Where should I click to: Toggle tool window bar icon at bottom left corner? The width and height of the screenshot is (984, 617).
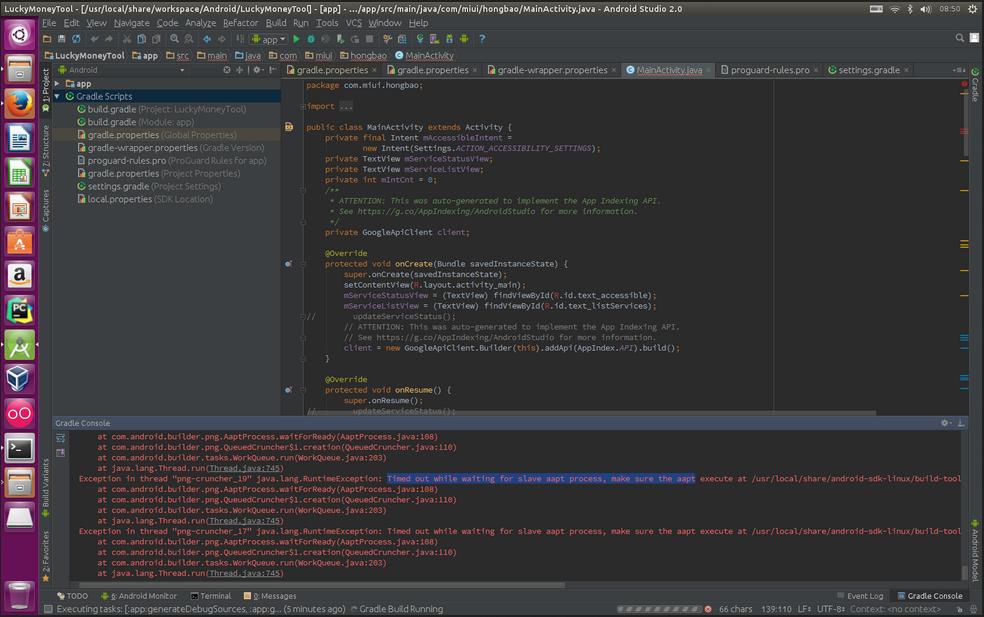point(48,609)
